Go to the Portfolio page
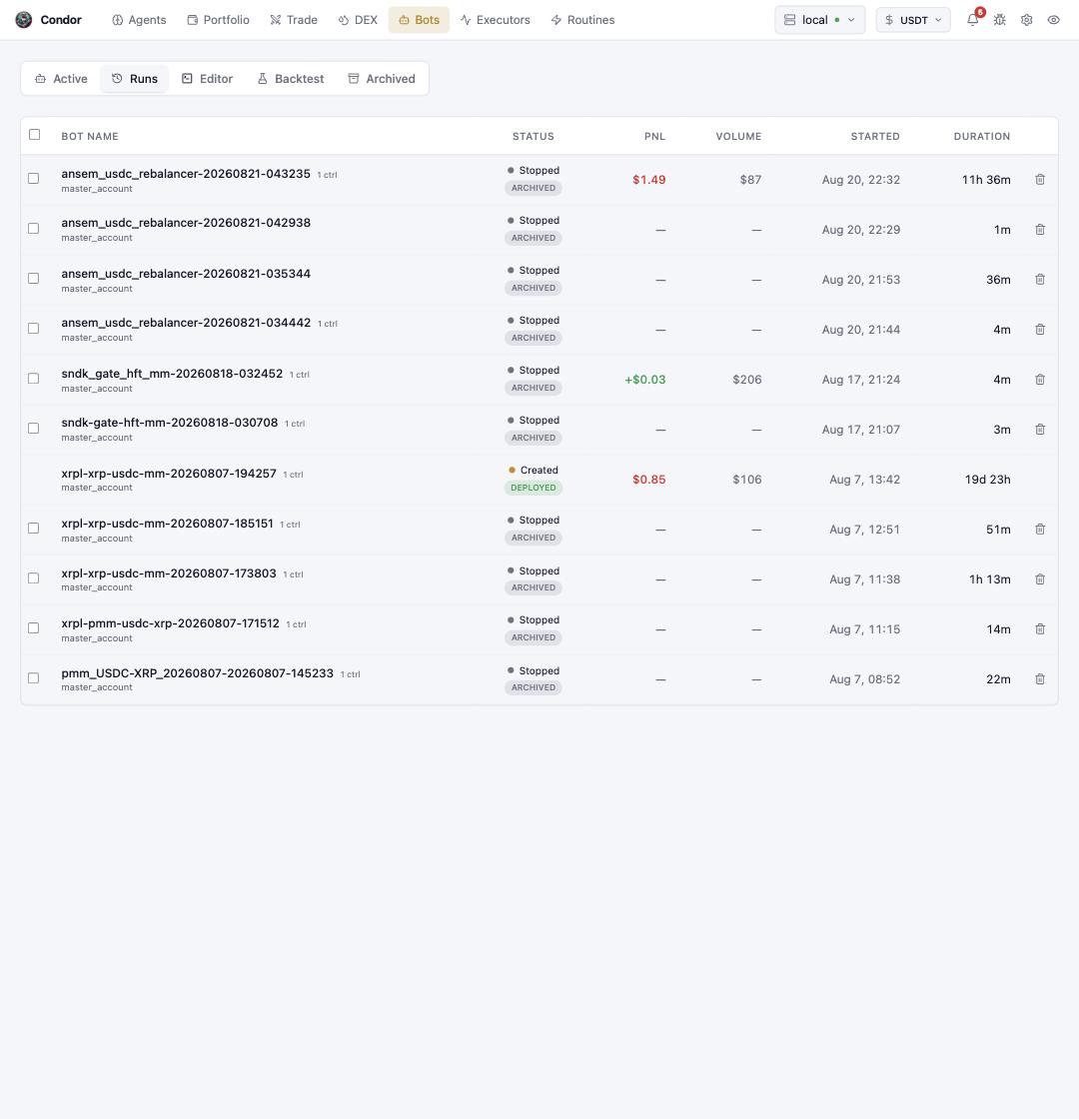Screen dimensions: 1079x1120 tap(218, 20)
